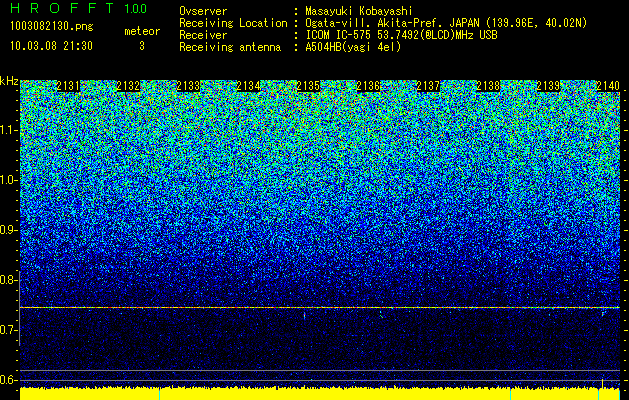This screenshot has height=400, width=629.
Task: Select the filename 1003082130.png
Action: tap(52, 26)
